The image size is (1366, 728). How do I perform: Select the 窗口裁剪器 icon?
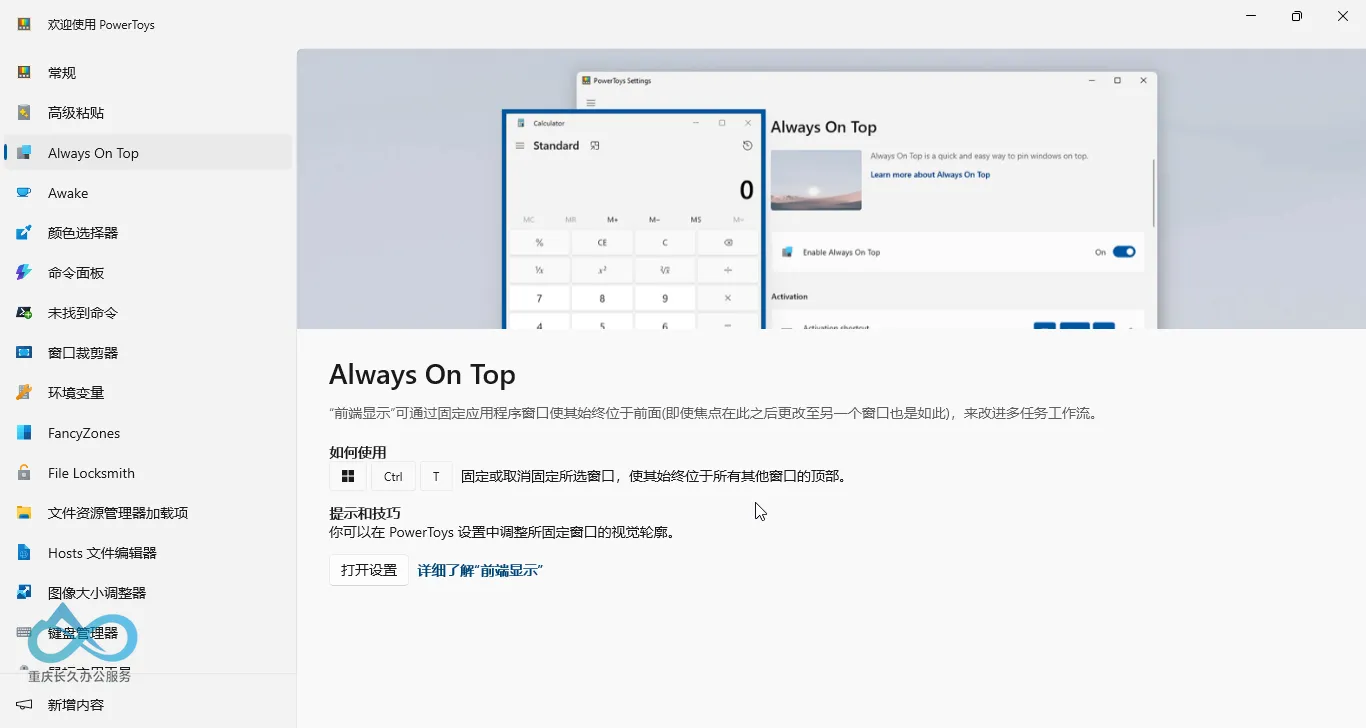point(24,353)
